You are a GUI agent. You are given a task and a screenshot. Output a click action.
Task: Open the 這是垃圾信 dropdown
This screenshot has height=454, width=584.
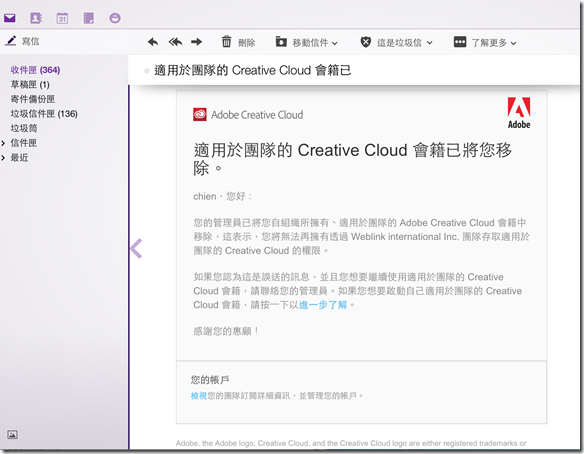click(x=405, y=43)
